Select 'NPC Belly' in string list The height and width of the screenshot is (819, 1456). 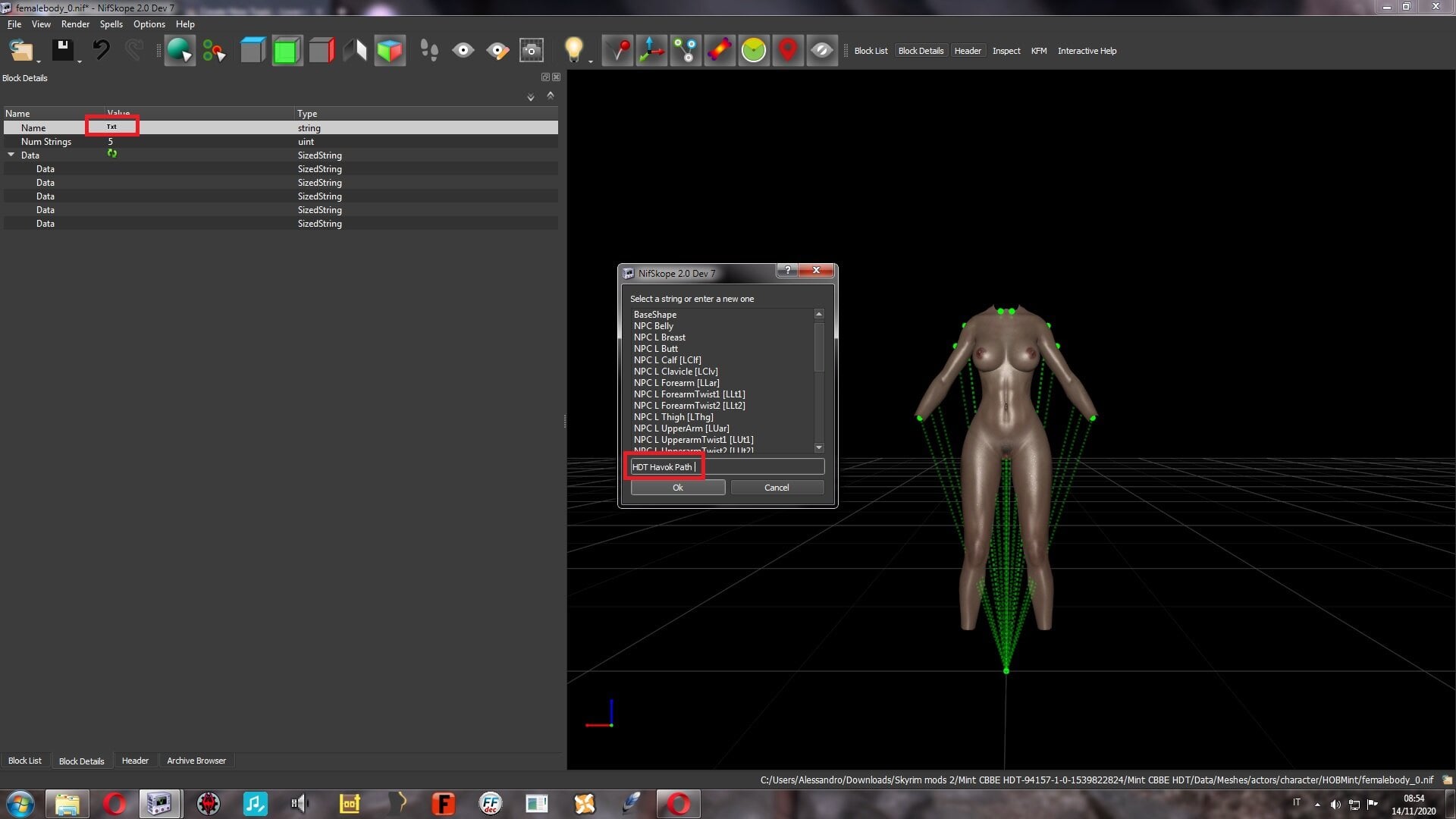click(653, 326)
